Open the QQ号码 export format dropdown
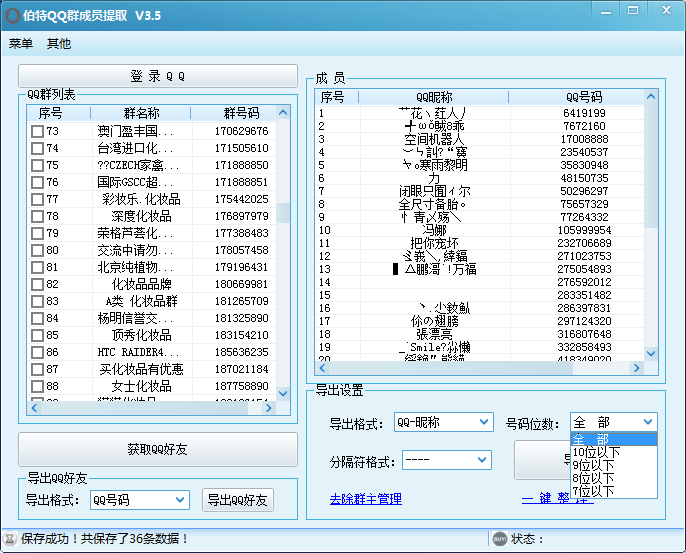This screenshot has height=553, width=686. [139, 499]
